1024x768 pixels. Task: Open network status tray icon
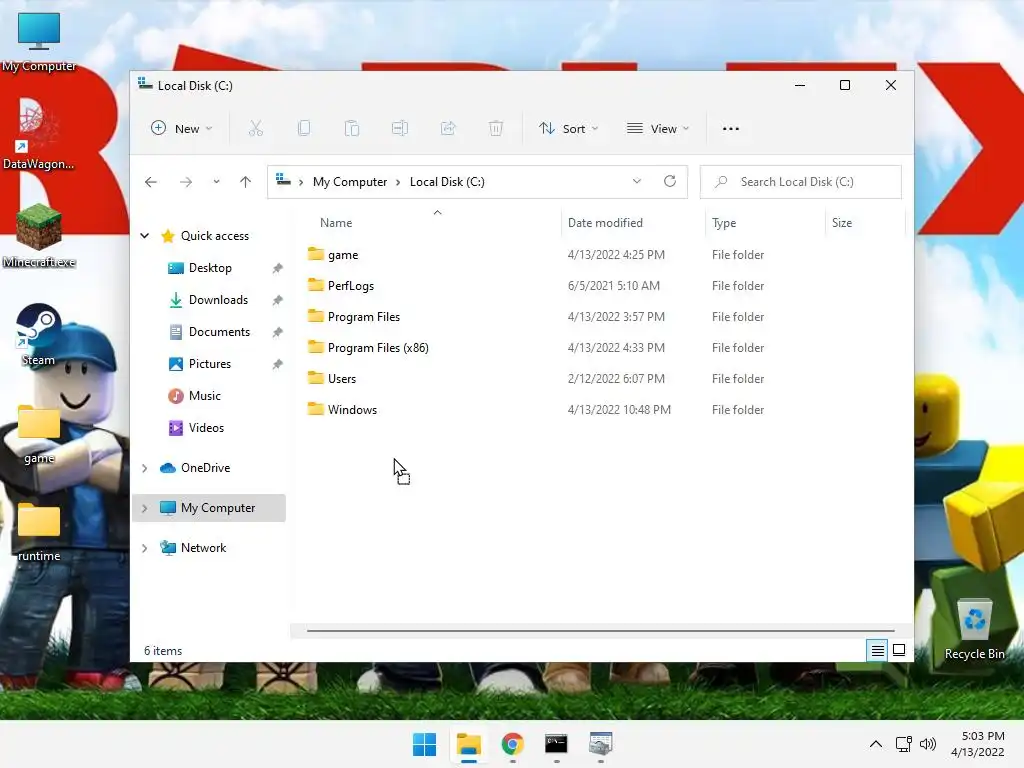[x=904, y=744]
